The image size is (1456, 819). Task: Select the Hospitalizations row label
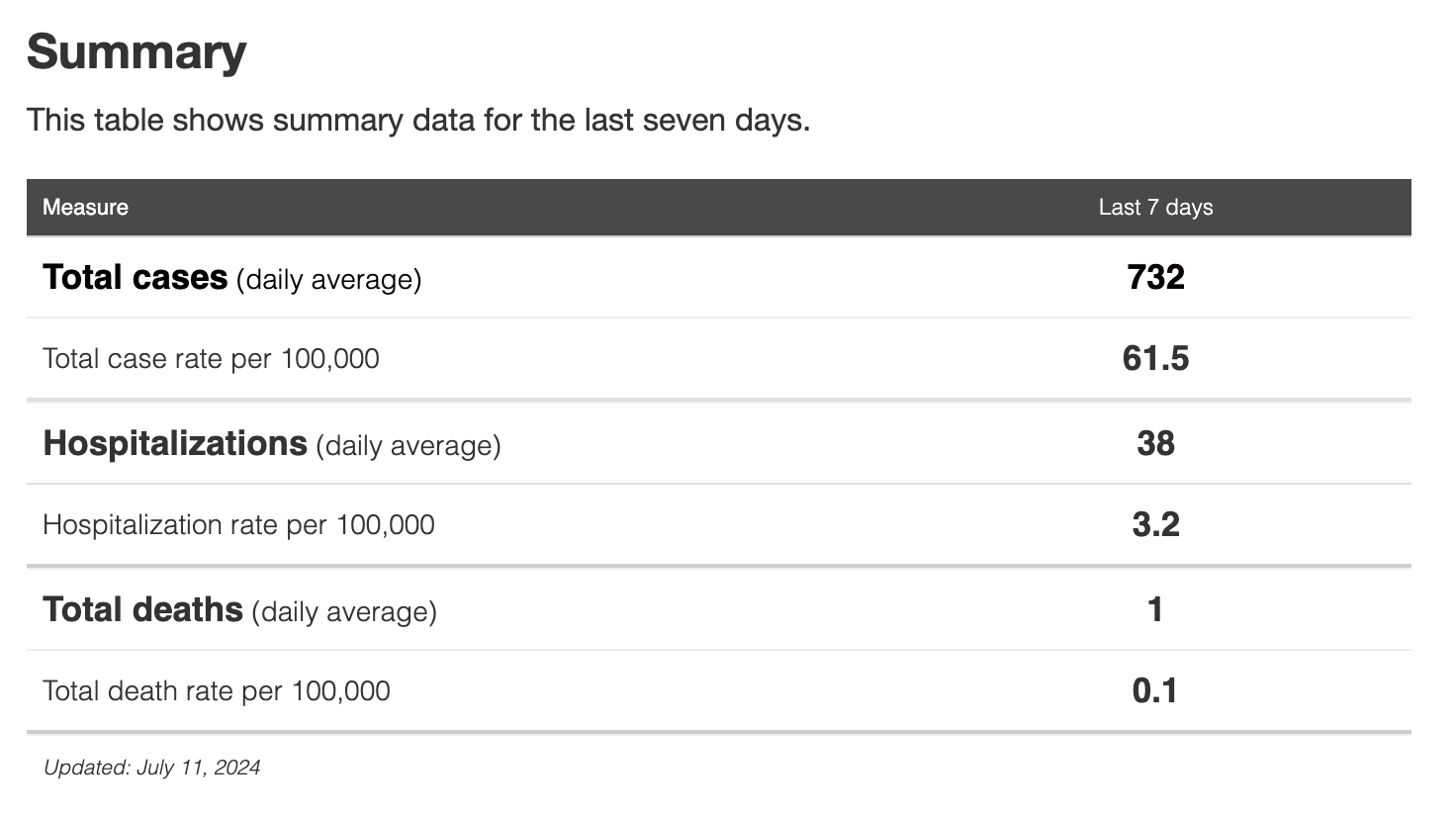tap(175, 444)
